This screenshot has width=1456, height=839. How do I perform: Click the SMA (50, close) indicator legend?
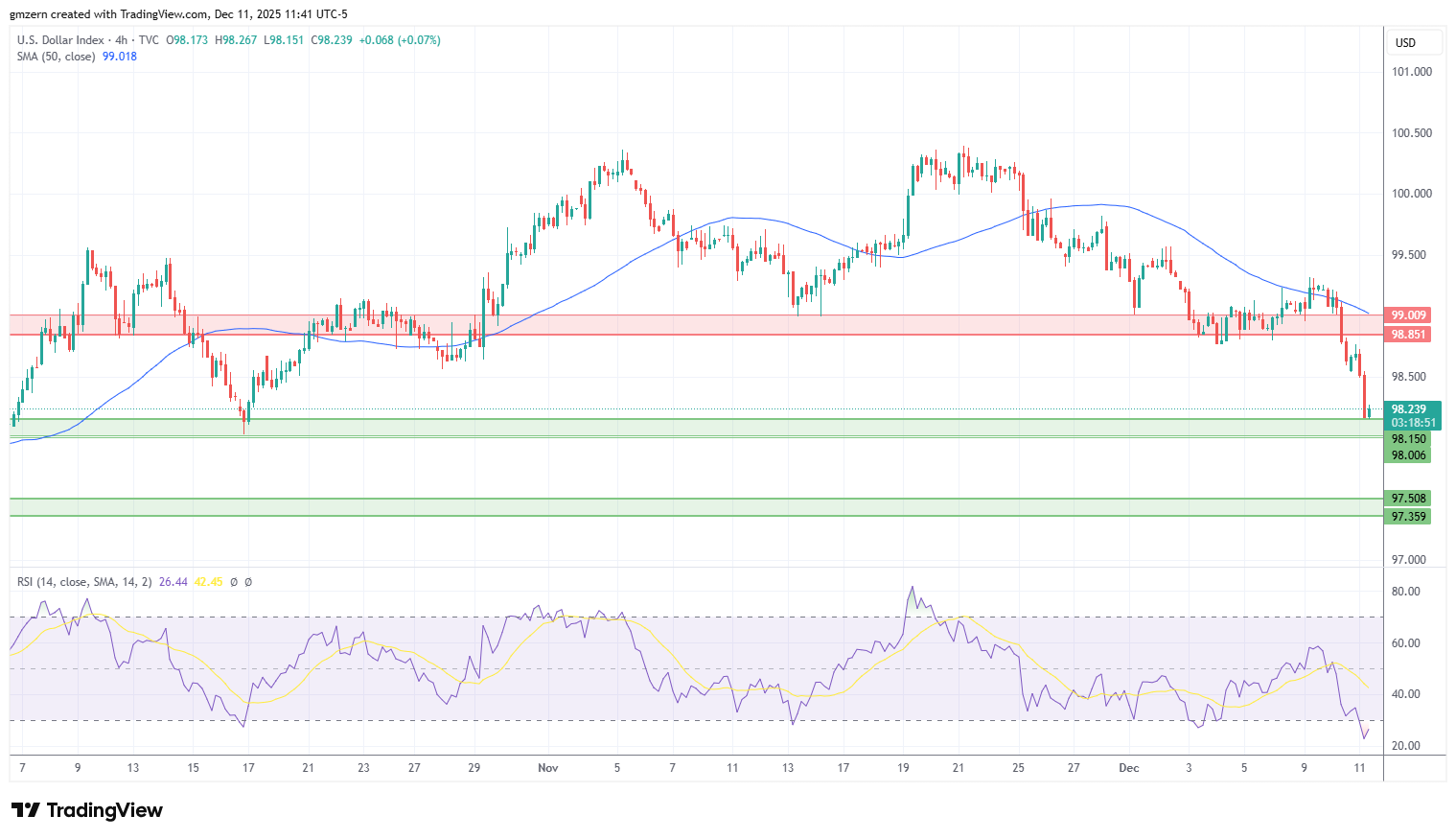56,57
